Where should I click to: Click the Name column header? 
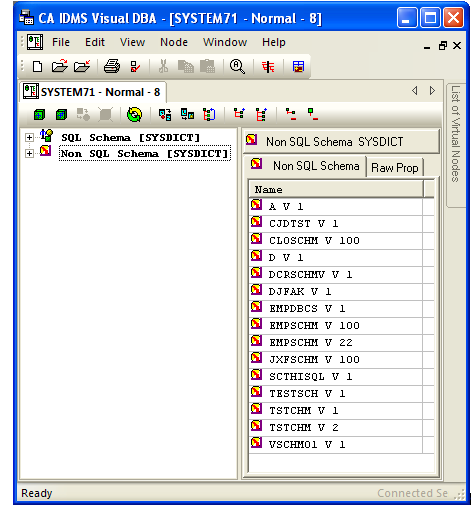point(336,189)
